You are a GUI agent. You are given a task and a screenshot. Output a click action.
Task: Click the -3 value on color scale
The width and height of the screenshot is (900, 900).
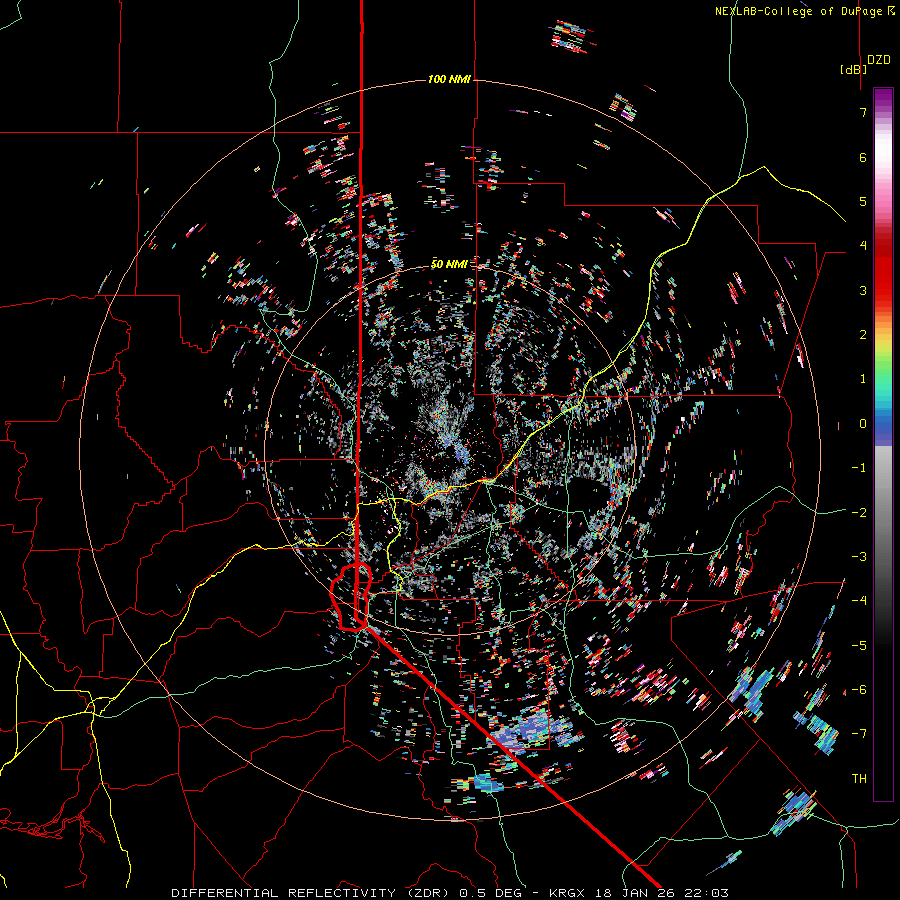coord(859,557)
